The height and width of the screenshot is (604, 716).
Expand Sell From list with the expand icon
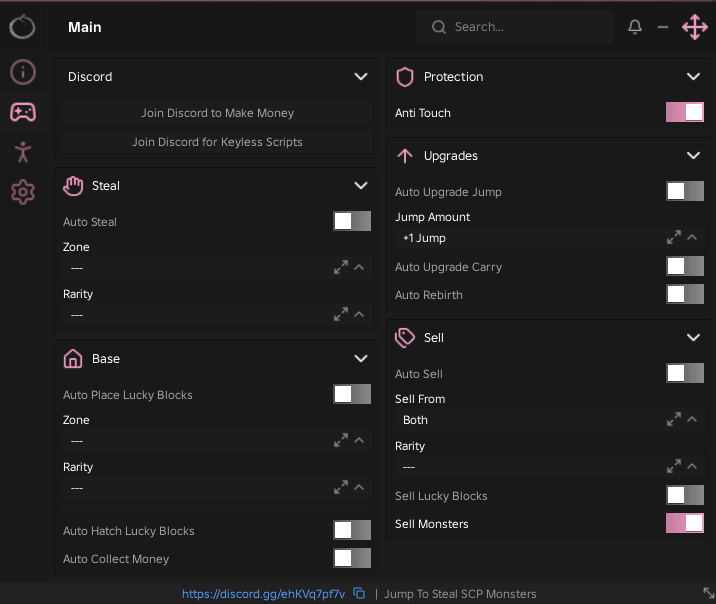point(674,419)
